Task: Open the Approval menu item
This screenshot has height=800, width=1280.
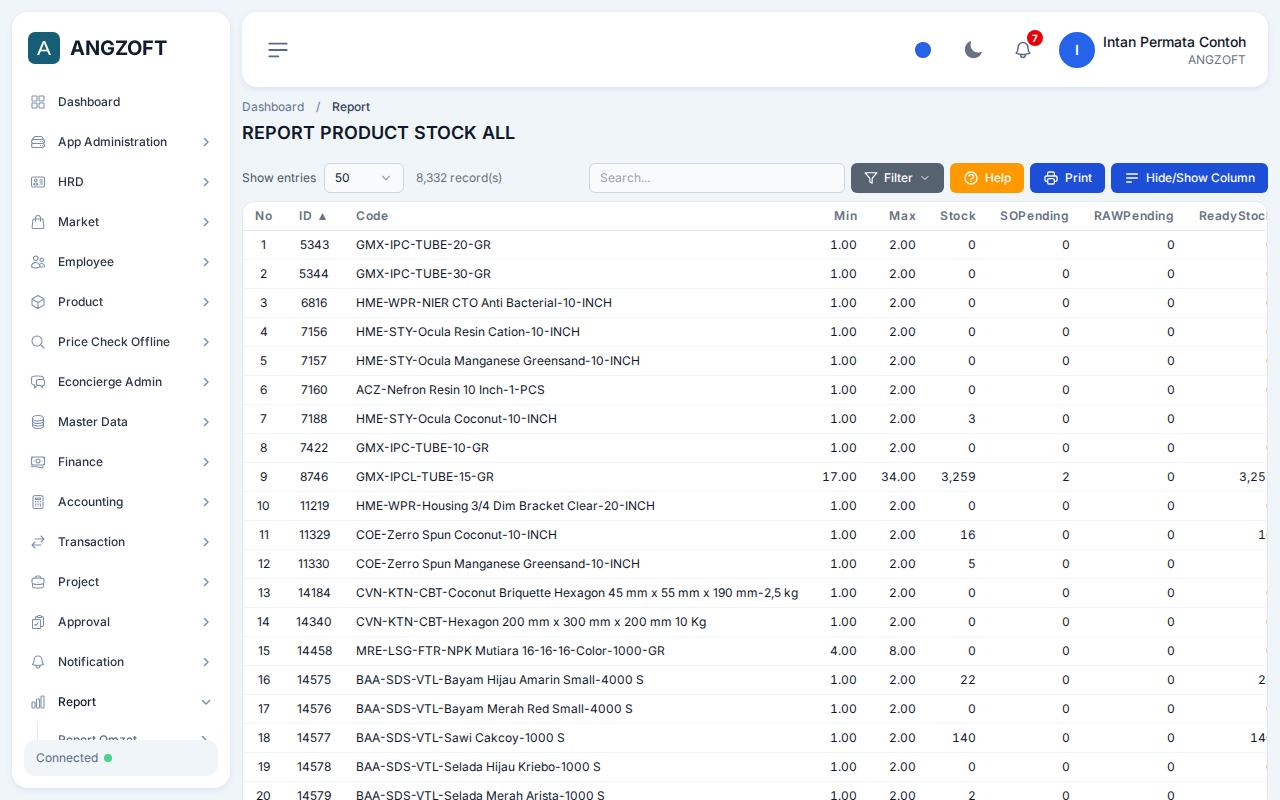Action: click(x=121, y=622)
